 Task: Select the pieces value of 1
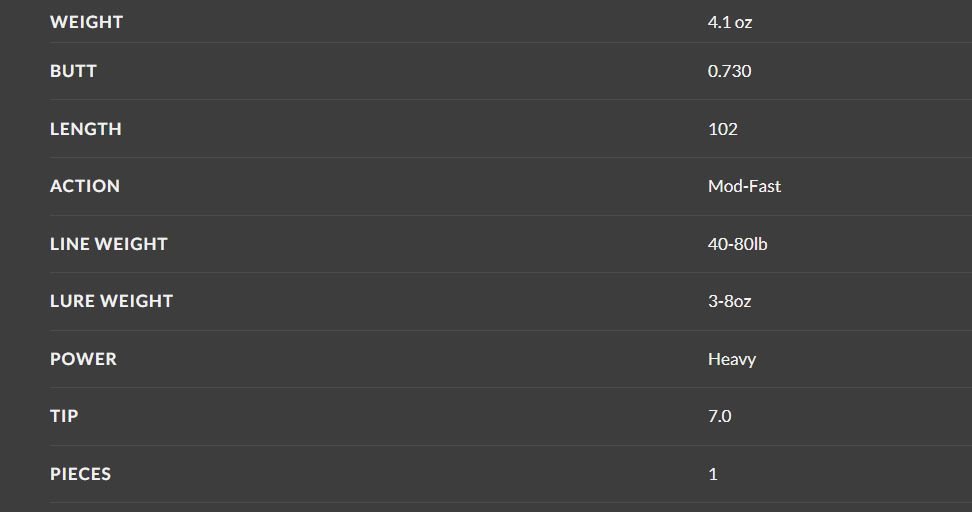pos(713,474)
